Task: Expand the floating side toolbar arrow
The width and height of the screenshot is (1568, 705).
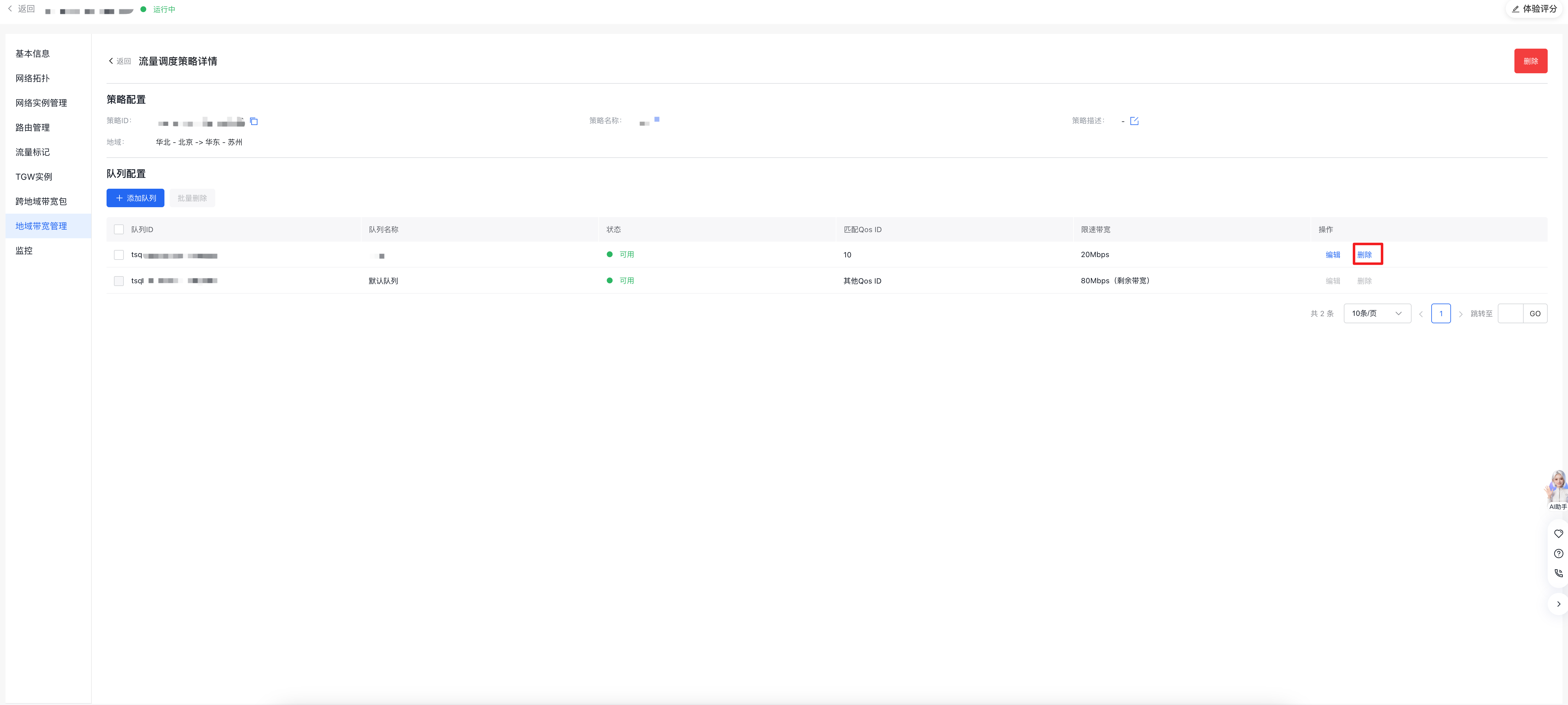Action: click(x=1558, y=604)
